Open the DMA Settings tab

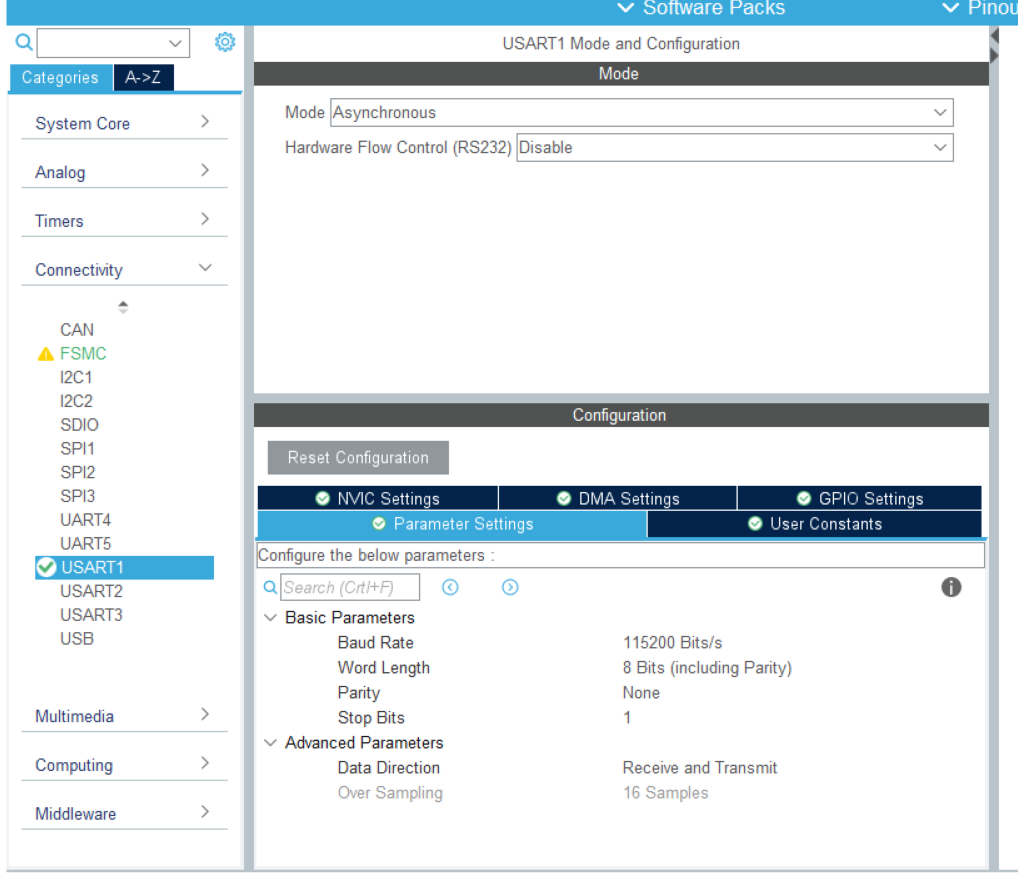(x=617, y=498)
